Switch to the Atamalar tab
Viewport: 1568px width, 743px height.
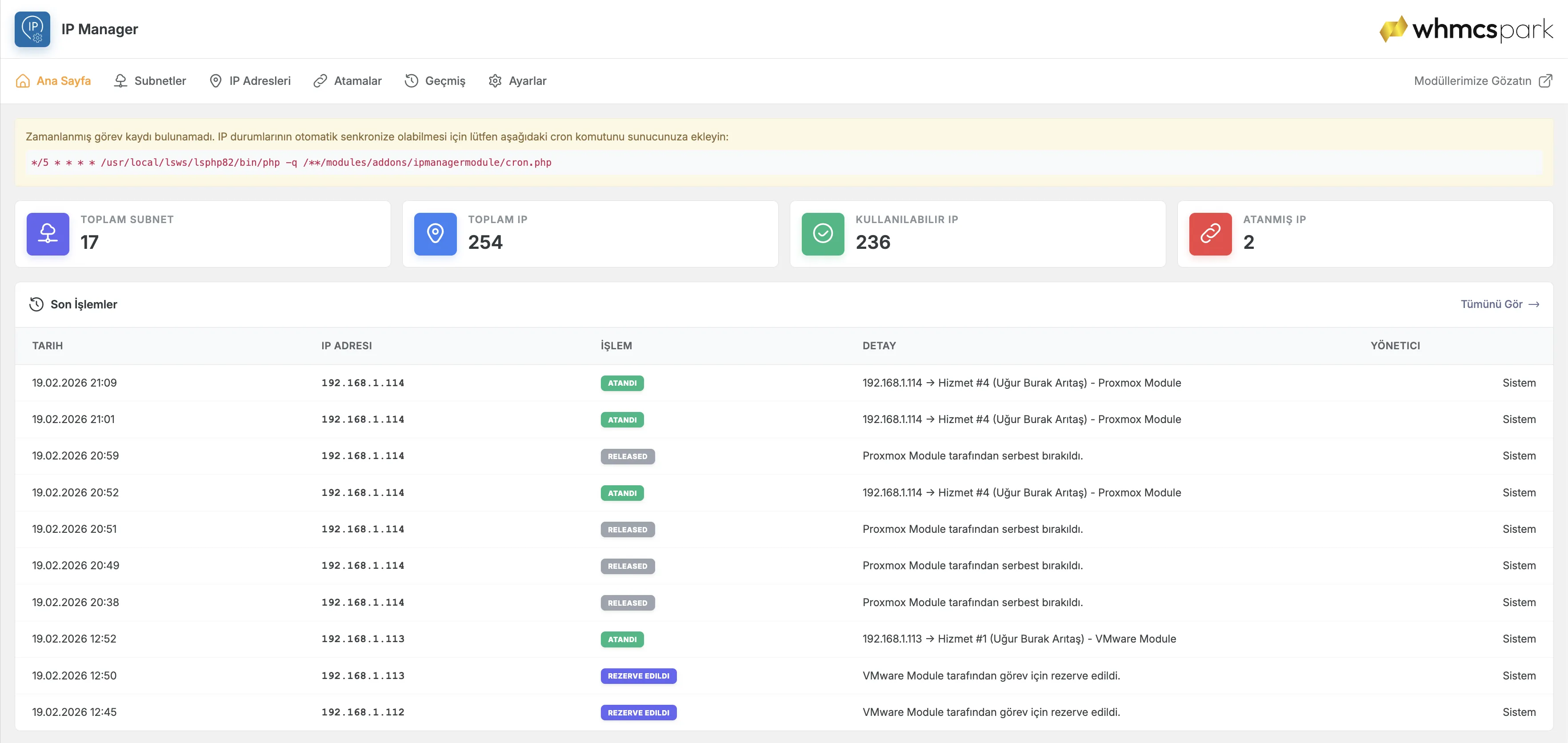[347, 81]
